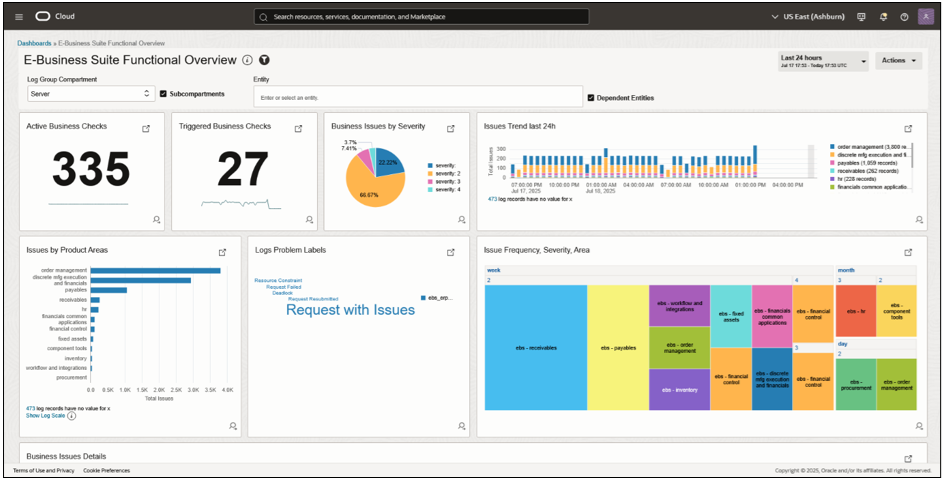Open the Last 24 hours time range dropdown
Image resolution: width=944 pixels, height=480 pixels.
pos(823,61)
